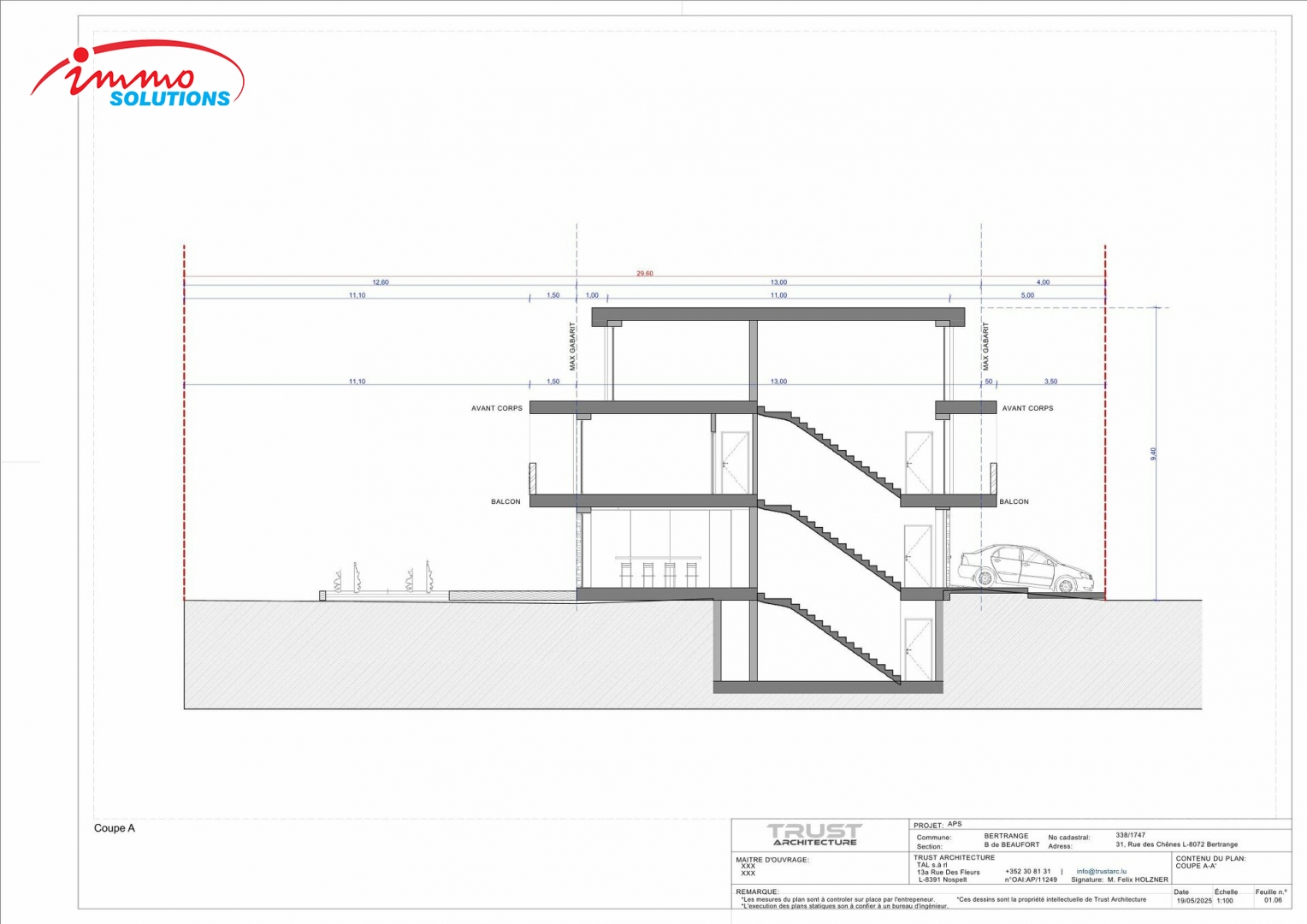
Task: Select the parked car illustration
Action: [1025, 569]
